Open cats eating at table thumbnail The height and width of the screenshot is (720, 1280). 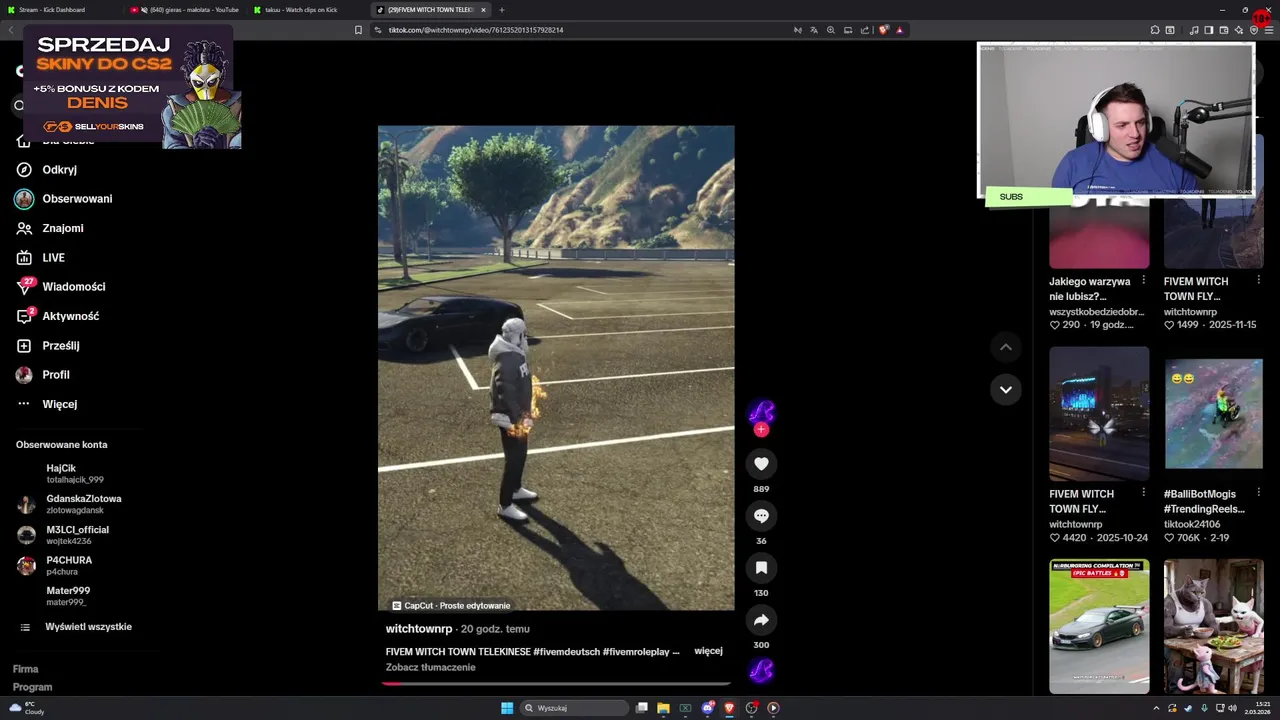[x=1214, y=627]
